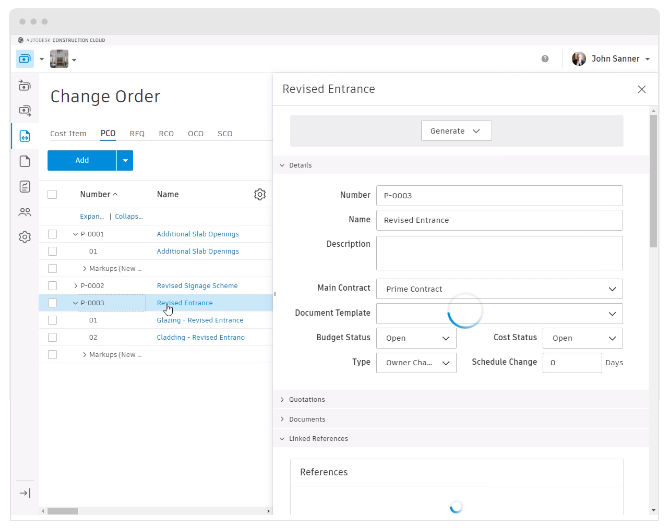The width and height of the screenshot is (665, 528).
Task: Open the Cost Status dropdown
Action: click(x=583, y=338)
